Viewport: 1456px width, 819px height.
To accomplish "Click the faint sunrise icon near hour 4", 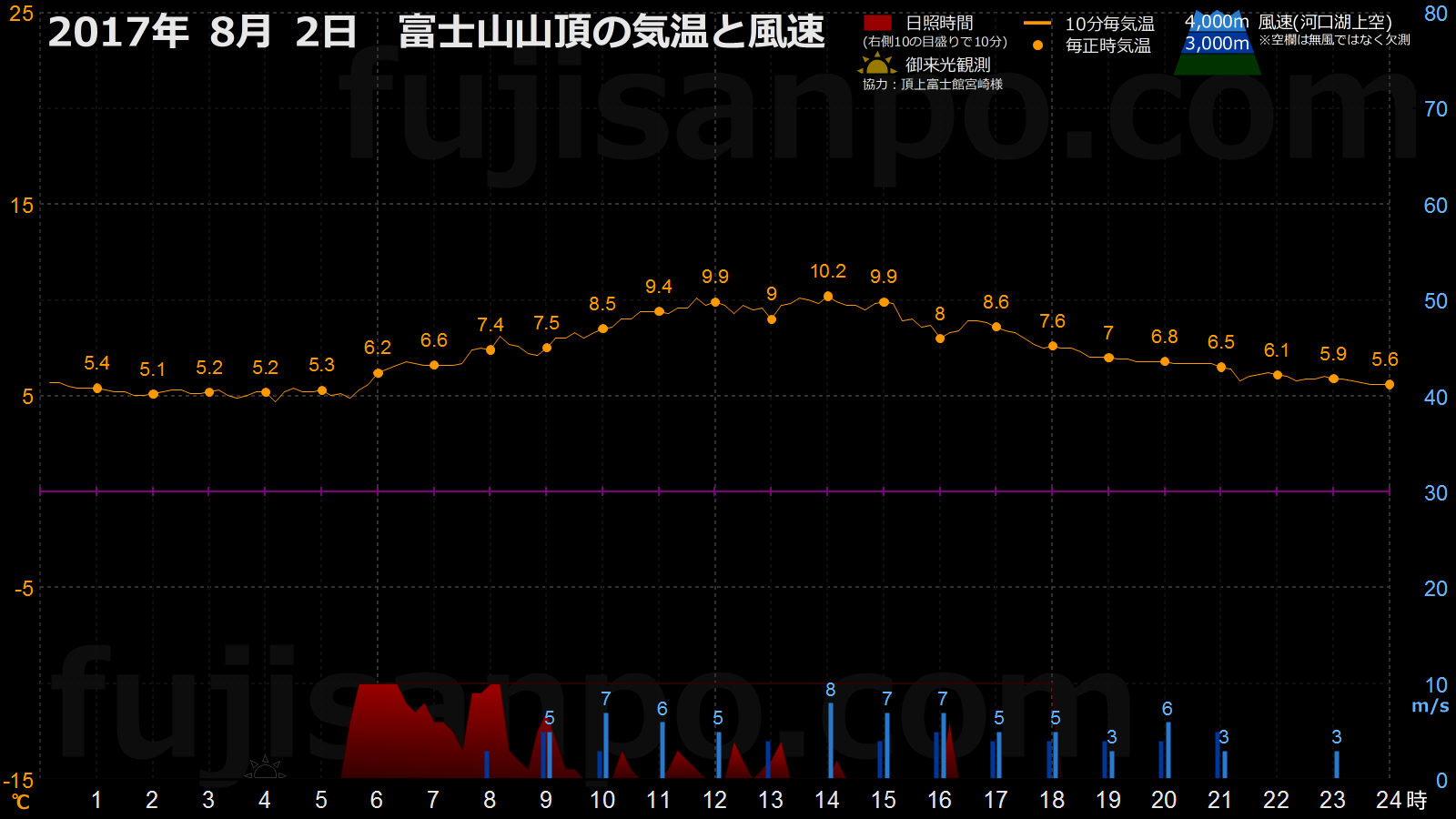I will tap(265, 768).
